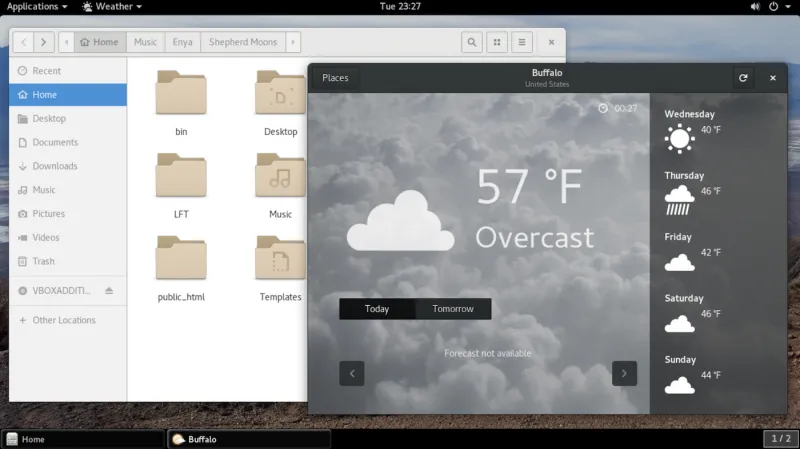Open the file manager hamburger menu
The width and height of the screenshot is (800, 449).
pos(521,43)
